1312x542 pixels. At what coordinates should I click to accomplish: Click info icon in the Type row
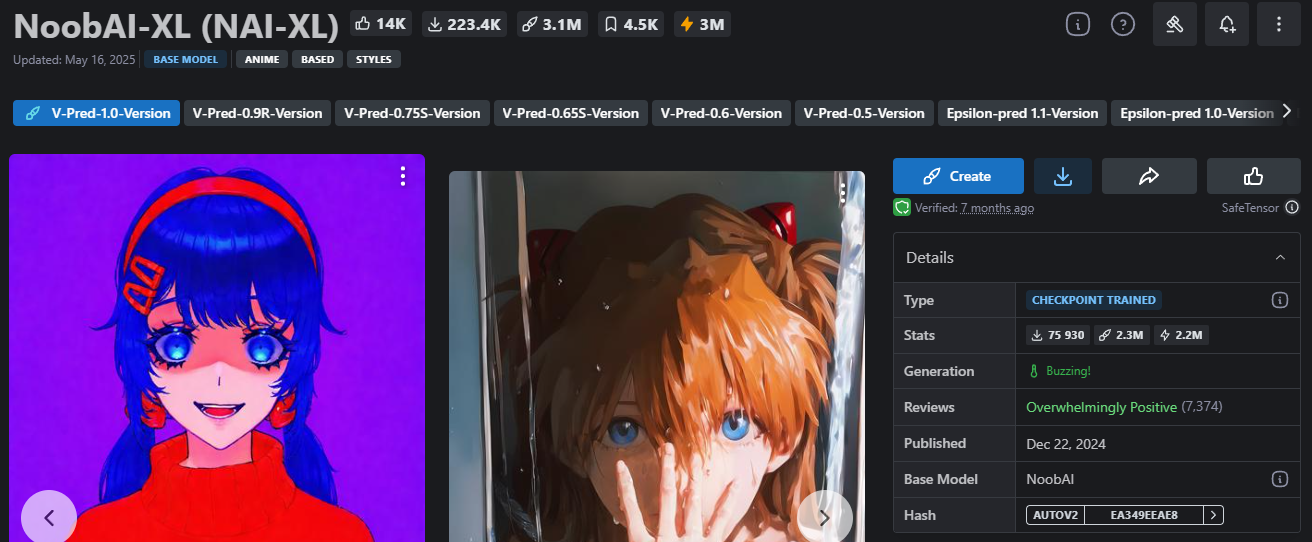(1279, 300)
